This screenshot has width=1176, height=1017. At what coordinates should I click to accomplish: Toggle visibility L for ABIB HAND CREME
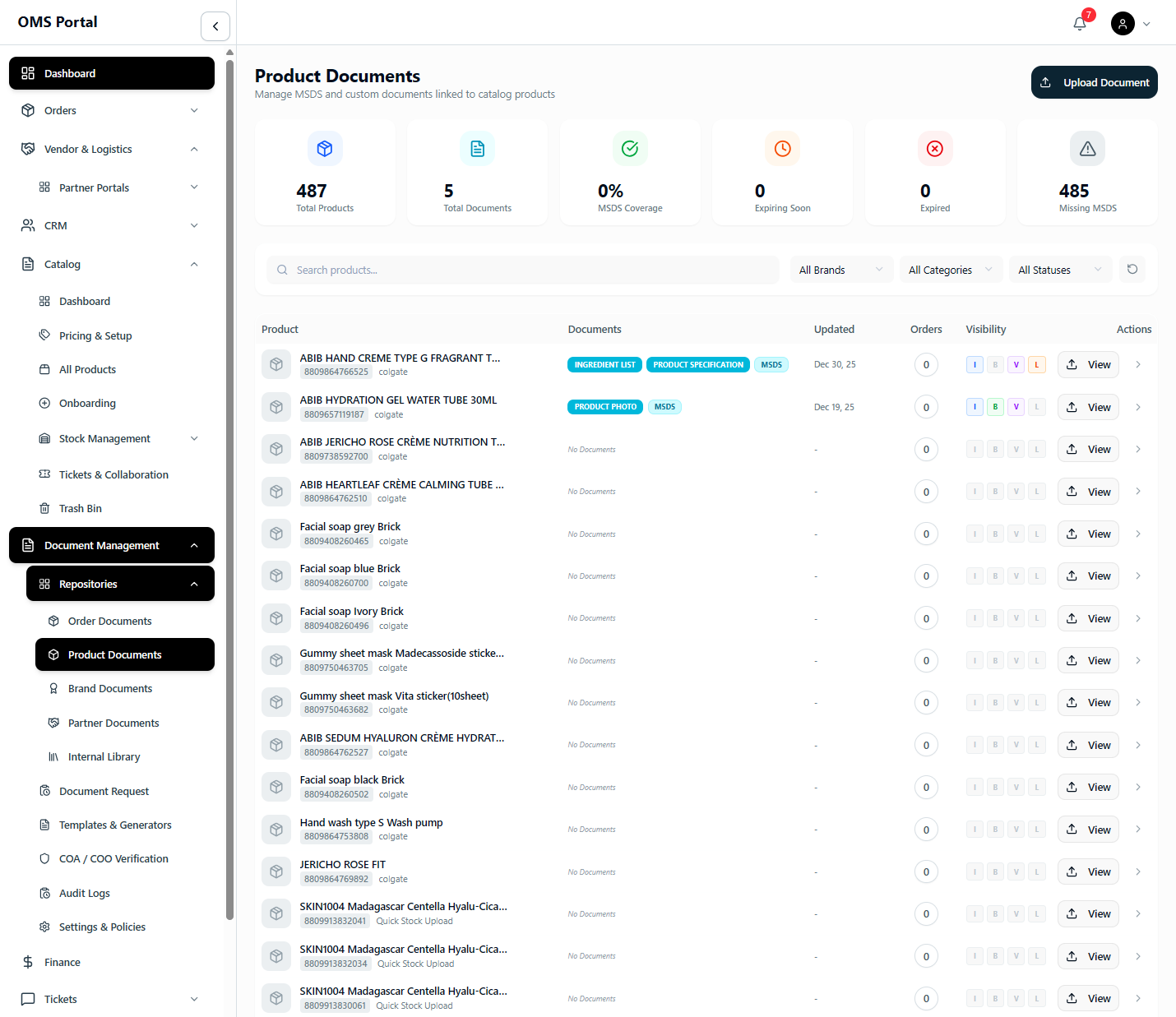point(1037,364)
